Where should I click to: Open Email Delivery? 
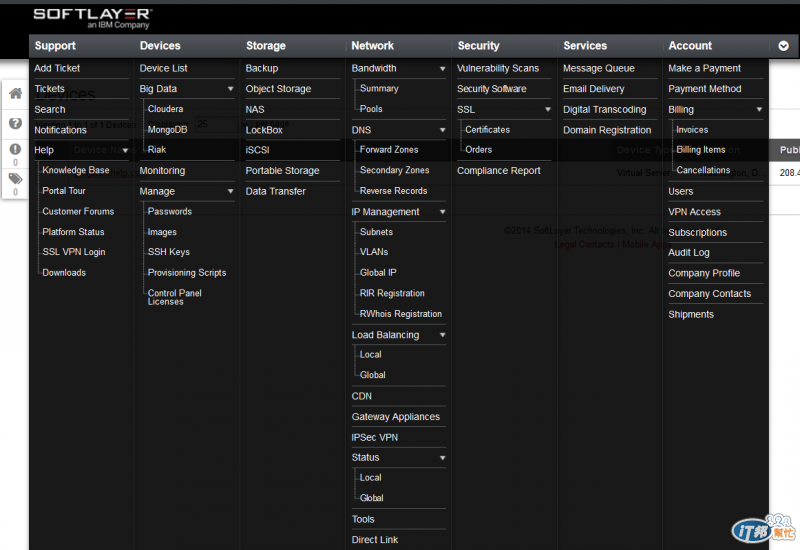coord(593,89)
